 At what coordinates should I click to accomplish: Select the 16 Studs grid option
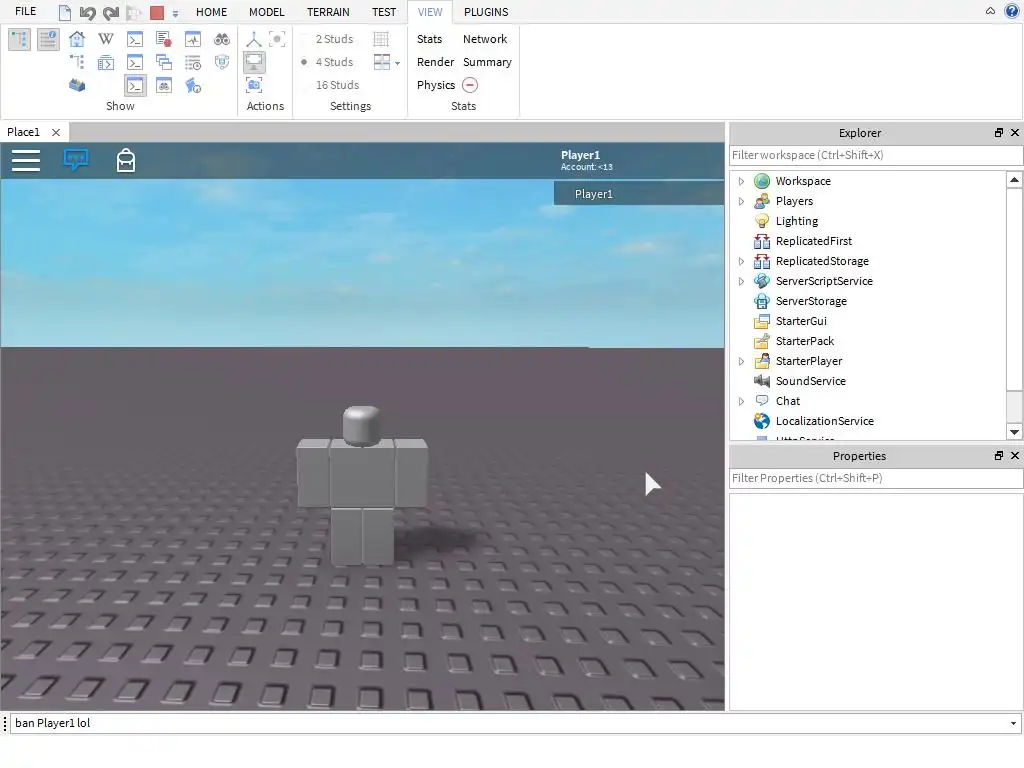click(x=338, y=85)
